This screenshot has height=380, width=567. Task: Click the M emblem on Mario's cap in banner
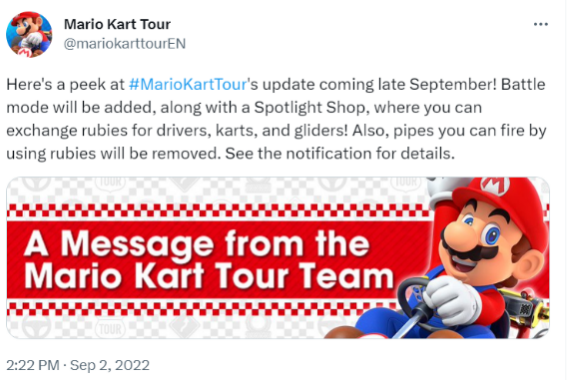click(495, 185)
